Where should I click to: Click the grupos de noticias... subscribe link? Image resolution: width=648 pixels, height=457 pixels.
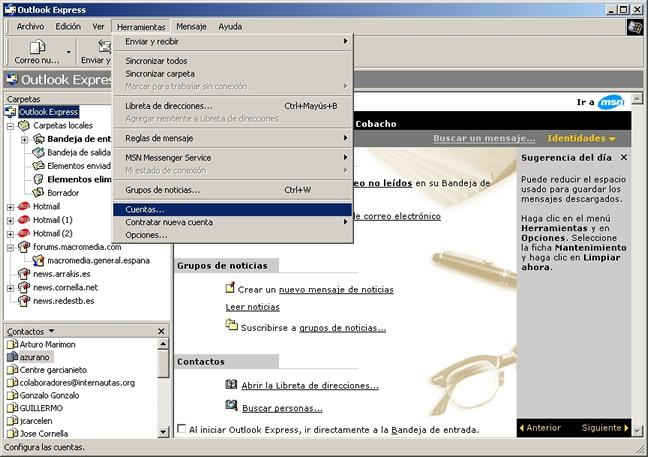(343, 328)
